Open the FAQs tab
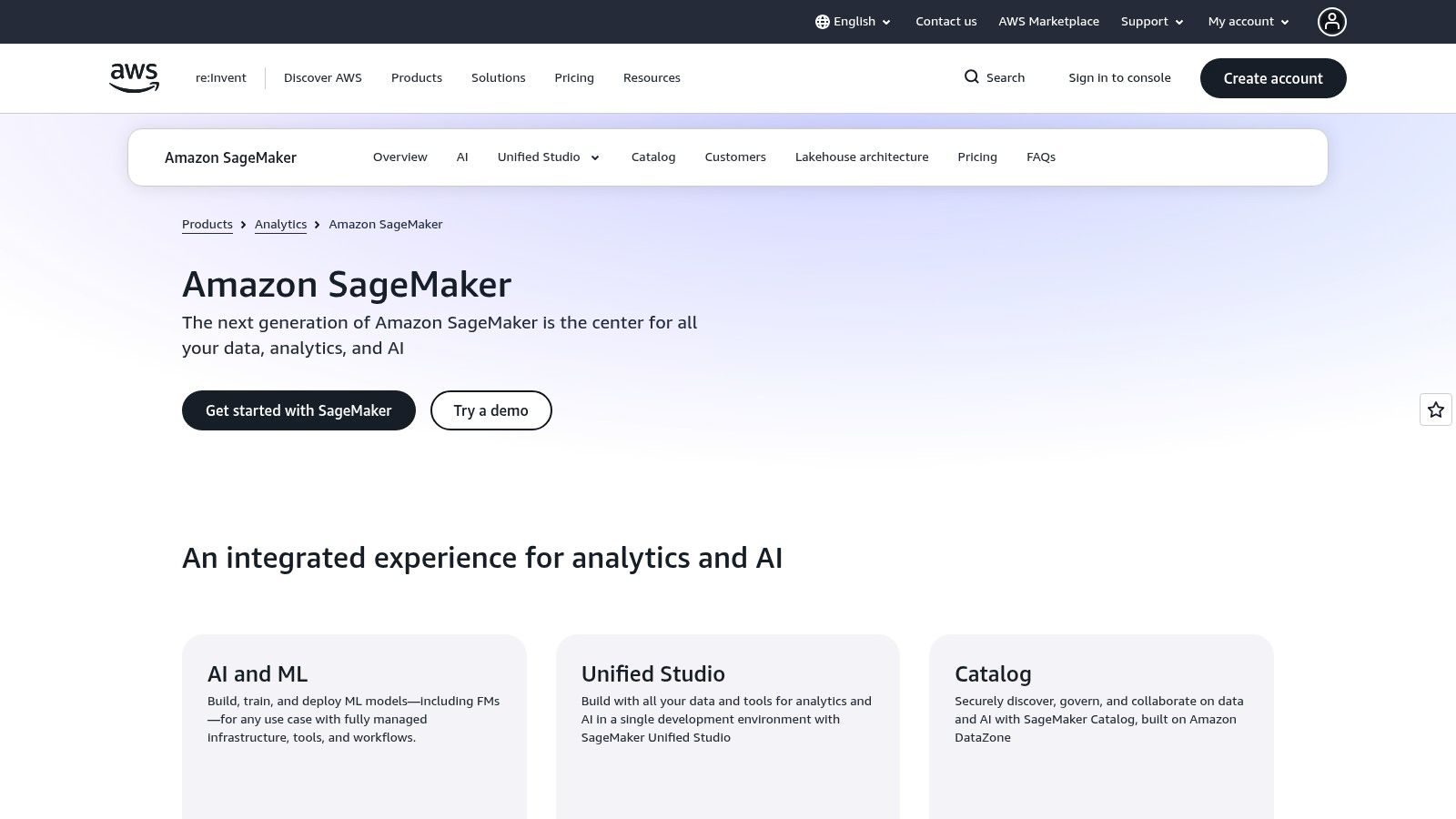The width and height of the screenshot is (1456, 819). [x=1041, y=157]
